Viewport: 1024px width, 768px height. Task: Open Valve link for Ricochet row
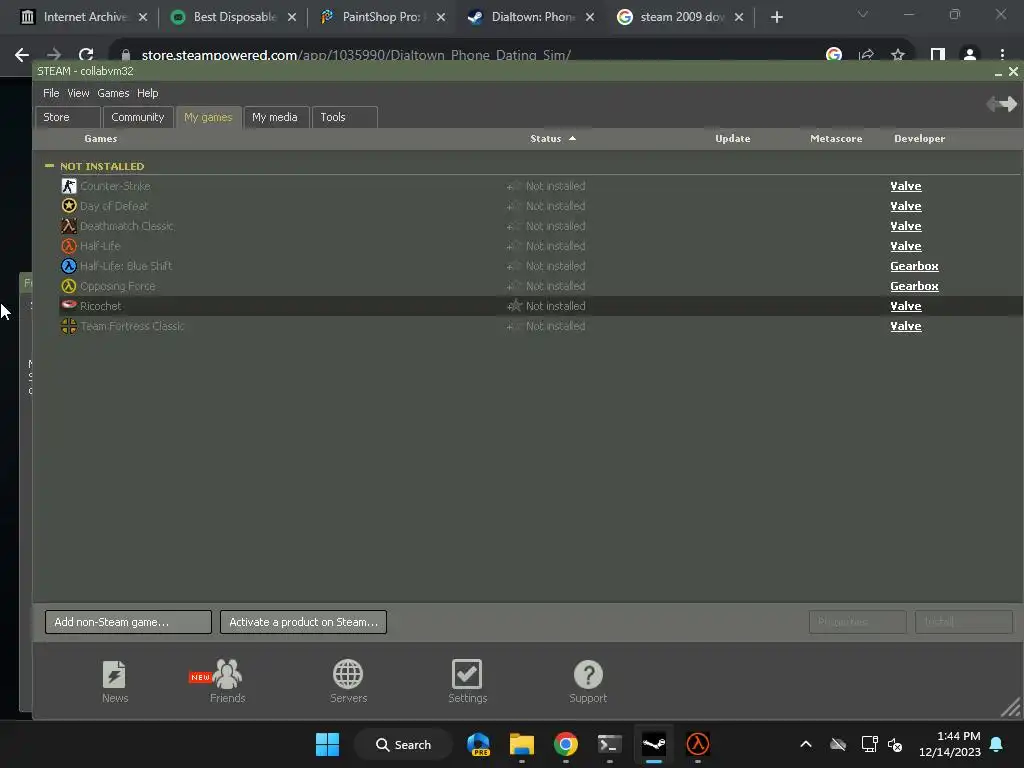[x=906, y=306]
